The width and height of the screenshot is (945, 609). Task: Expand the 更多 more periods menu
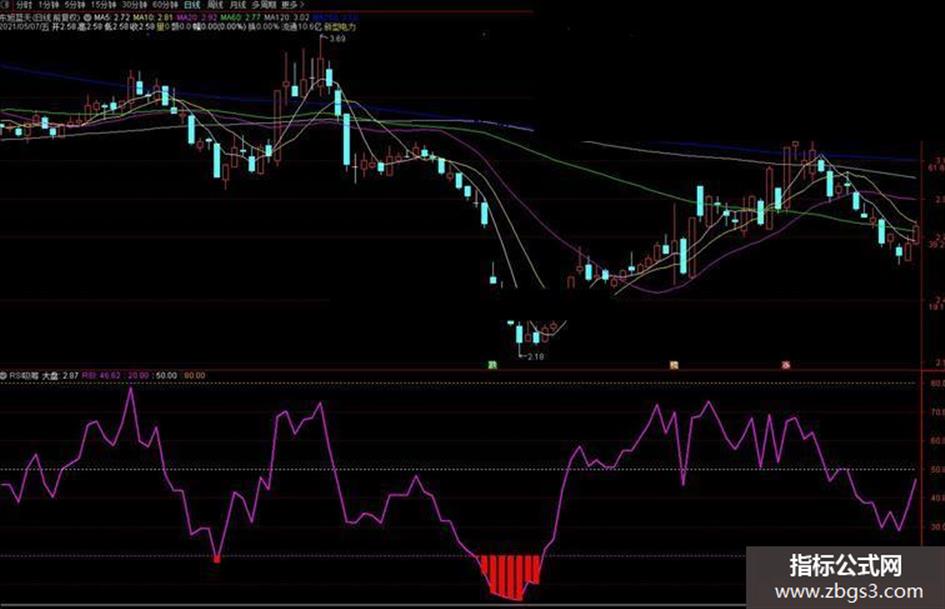tap(294, 5)
